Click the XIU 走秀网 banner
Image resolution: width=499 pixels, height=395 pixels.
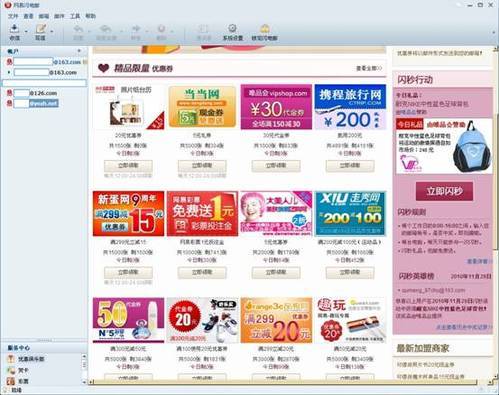pyautogui.click(x=350, y=213)
